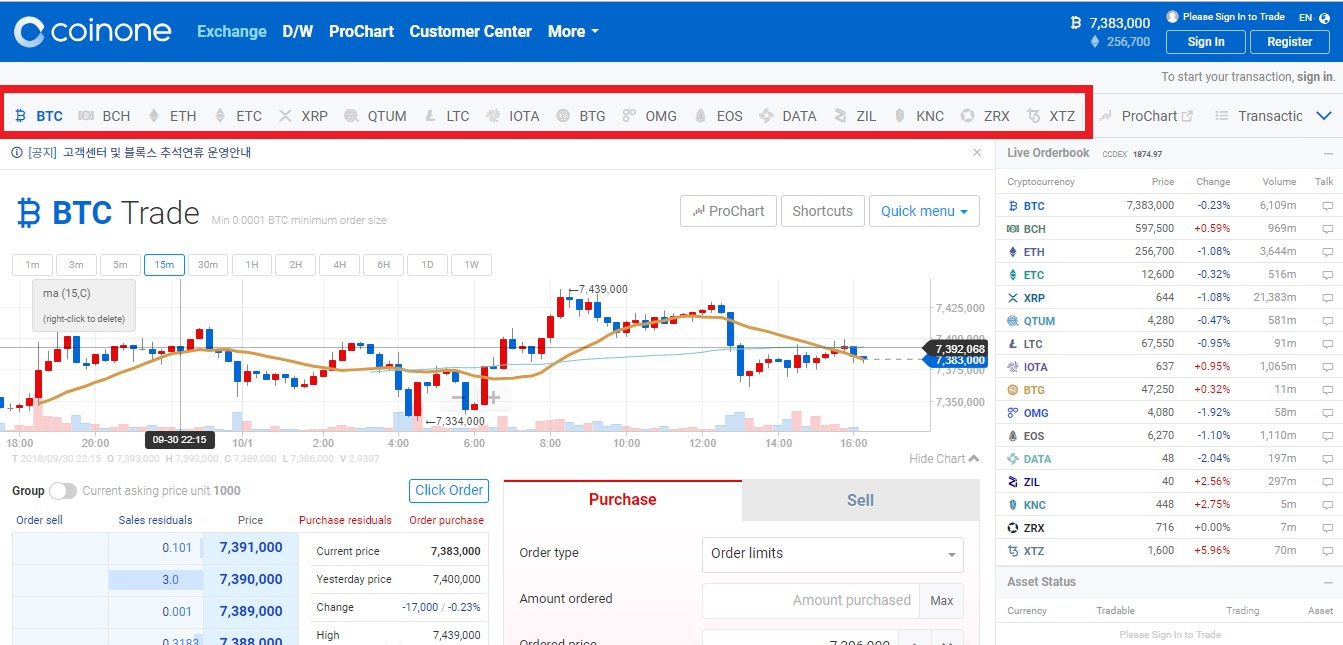Viewport: 1343px width, 645px height.
Task: Open the LTC row talk chat icon
Action: pyautogui.click(x=1328, y=344)
